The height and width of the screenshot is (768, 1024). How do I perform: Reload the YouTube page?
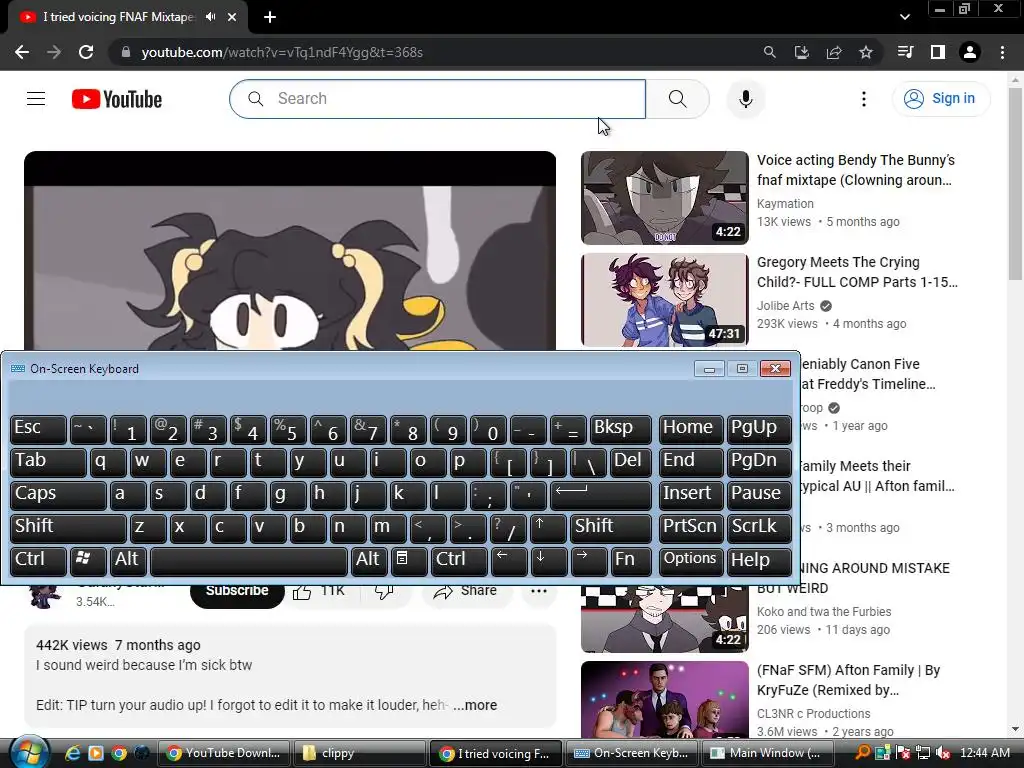(86, 52)
